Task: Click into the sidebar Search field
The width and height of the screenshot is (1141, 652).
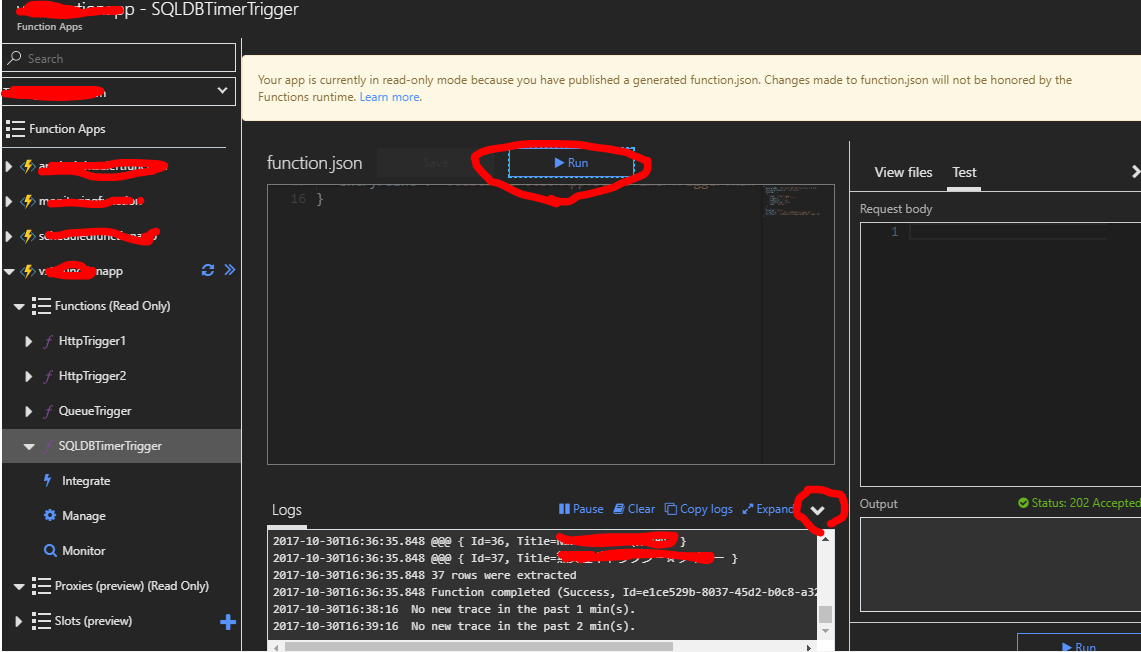Action: point(119,57)
